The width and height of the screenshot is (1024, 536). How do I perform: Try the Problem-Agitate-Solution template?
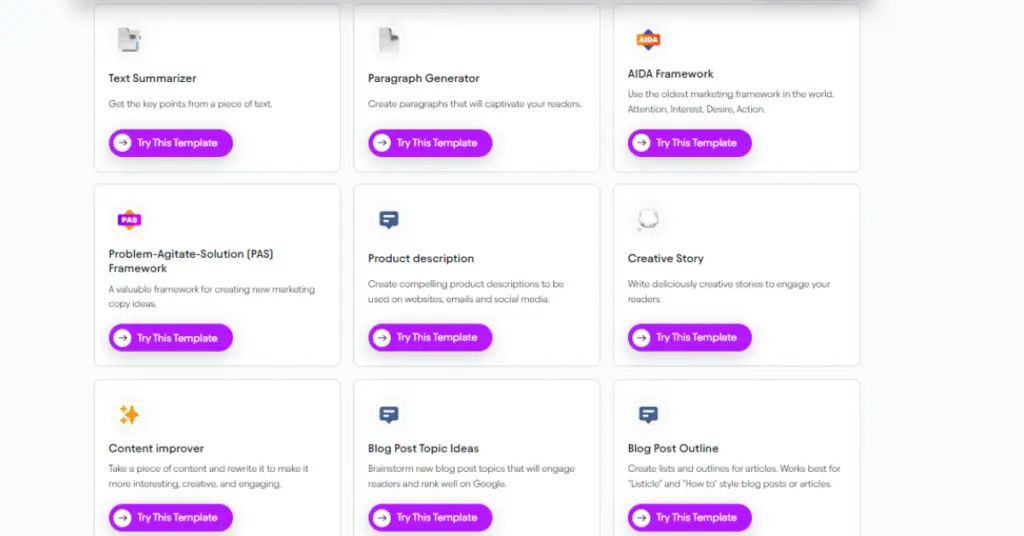(170, 338)
